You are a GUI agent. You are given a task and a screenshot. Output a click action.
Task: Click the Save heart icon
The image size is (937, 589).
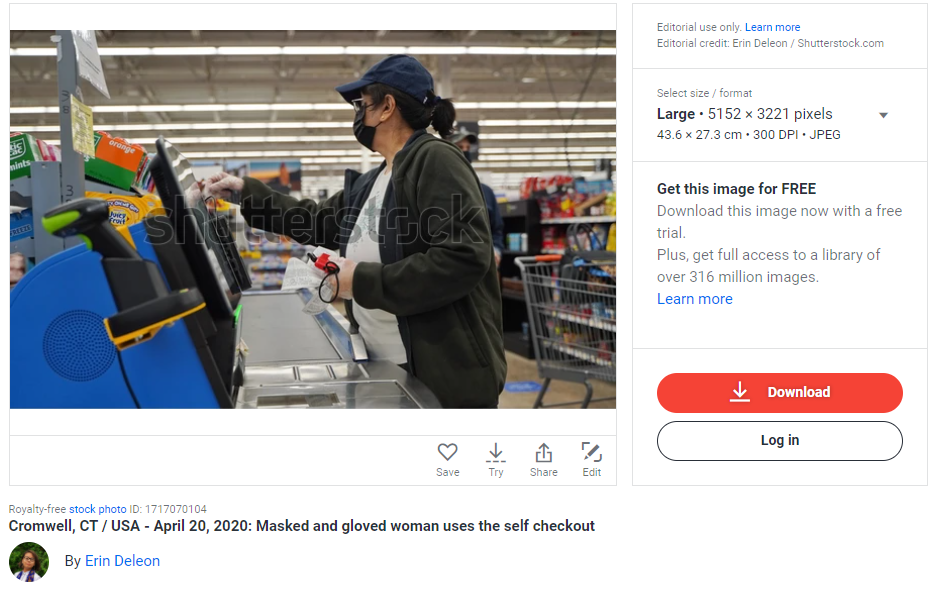(x=448, y=452)
